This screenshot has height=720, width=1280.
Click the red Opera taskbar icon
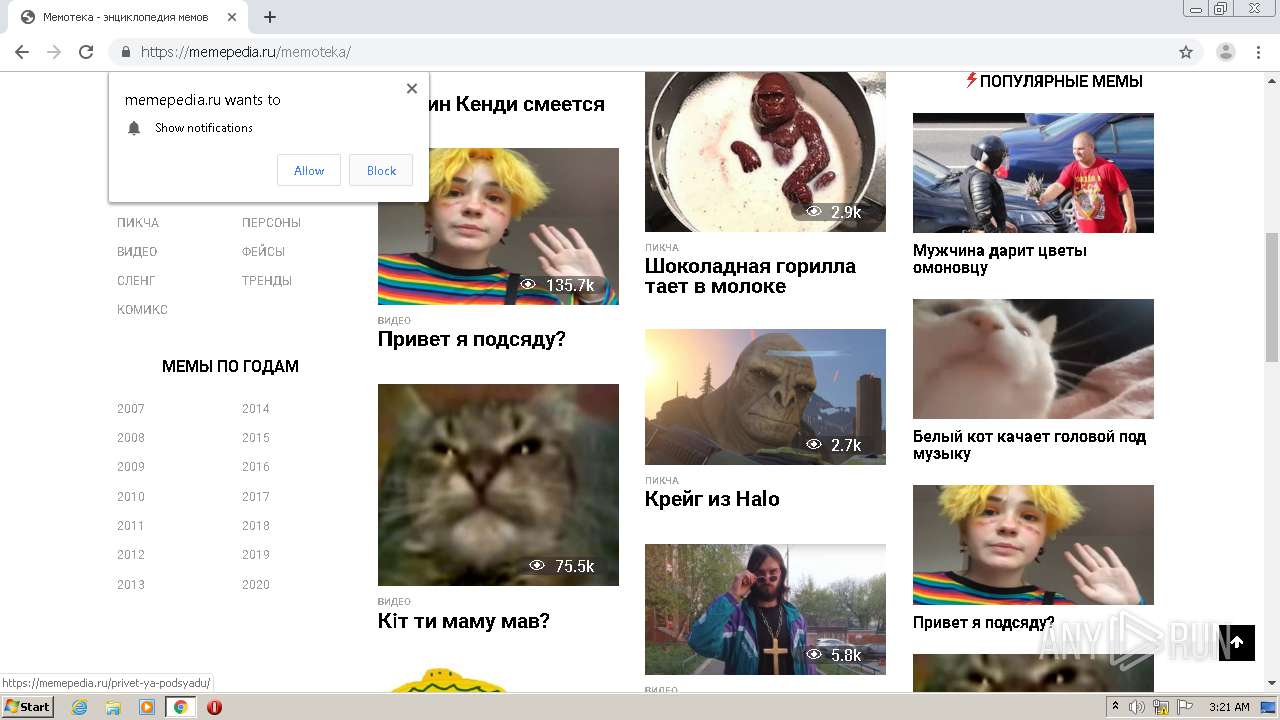214,707
